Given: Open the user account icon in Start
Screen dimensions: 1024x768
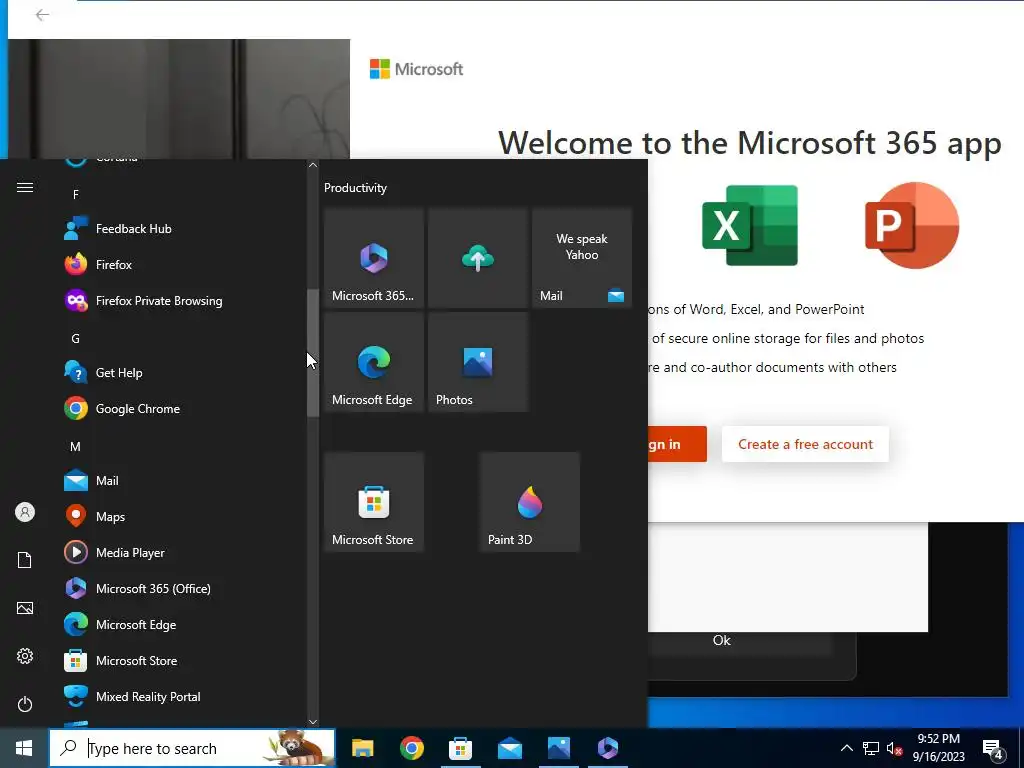Looking at the screenshot, I should tap(25, 513).
